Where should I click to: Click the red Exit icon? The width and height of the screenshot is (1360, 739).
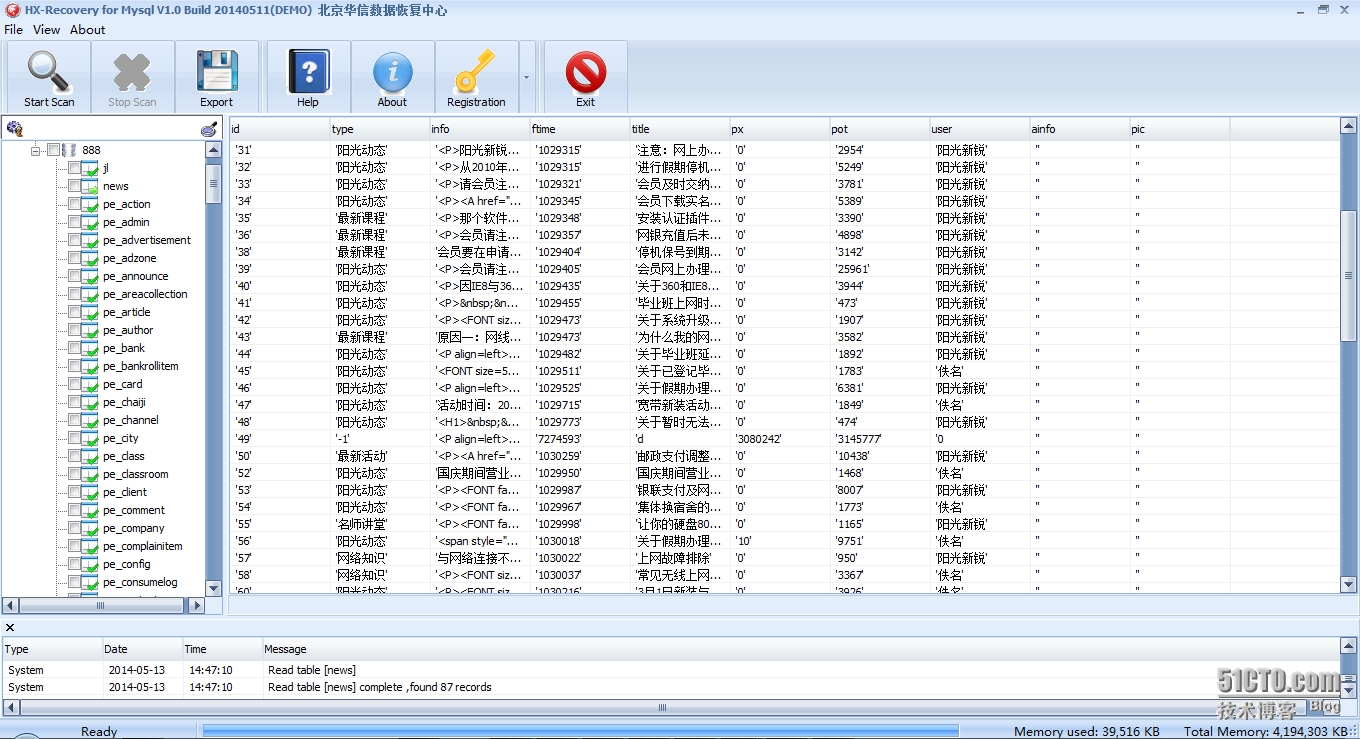(585, 72)
